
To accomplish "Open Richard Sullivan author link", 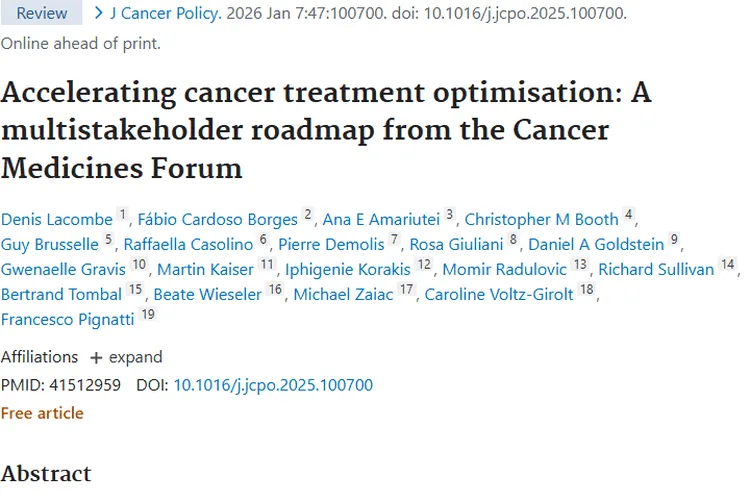I will (x=657, y=269).
